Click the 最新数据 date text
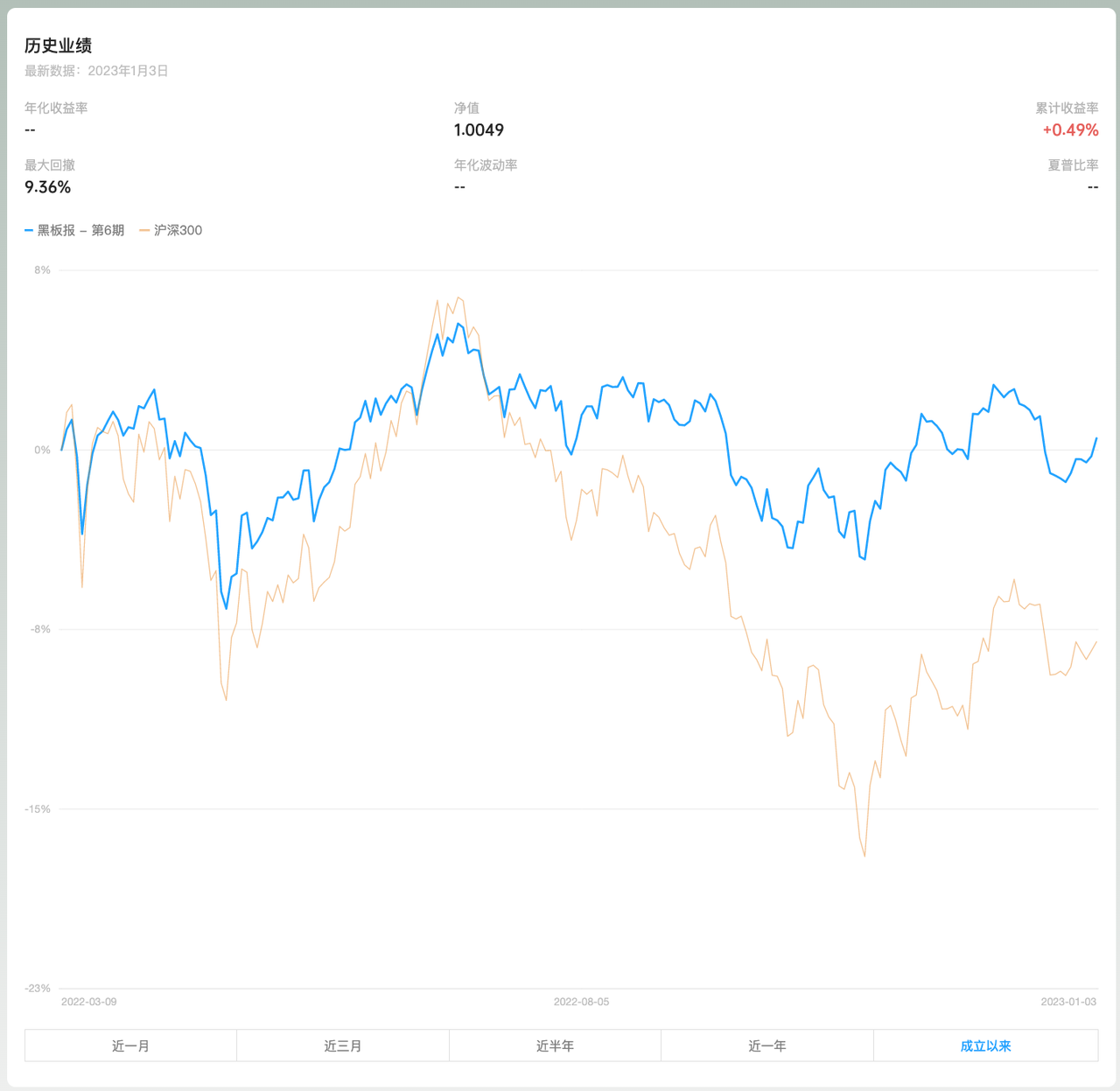 point(96,71)
